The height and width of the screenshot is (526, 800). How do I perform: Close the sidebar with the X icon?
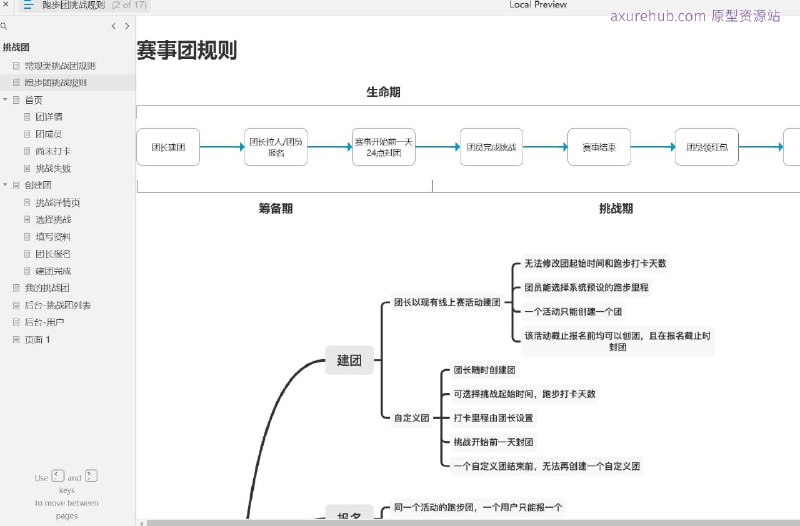(x=5, y=5)
